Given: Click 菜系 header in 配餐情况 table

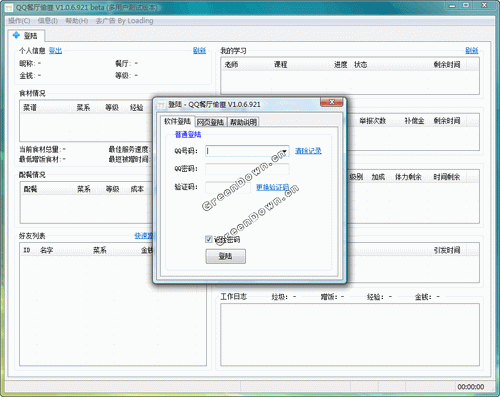Looking at the screenshot, I should pos(84,189).
